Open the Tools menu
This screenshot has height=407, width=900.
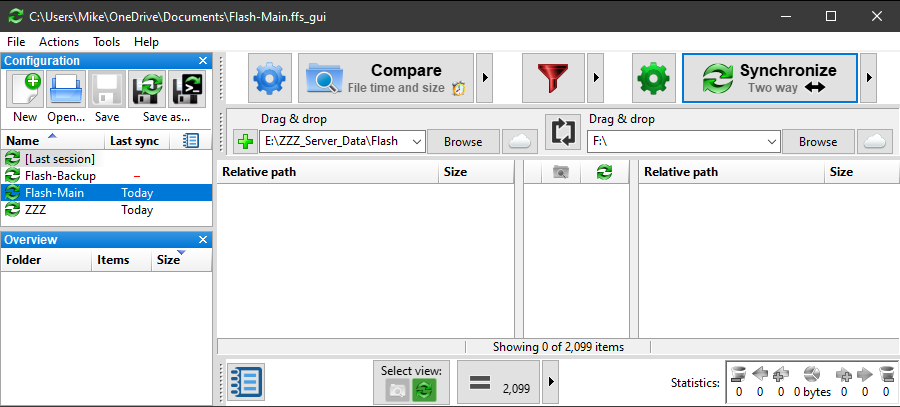point(107,42)
